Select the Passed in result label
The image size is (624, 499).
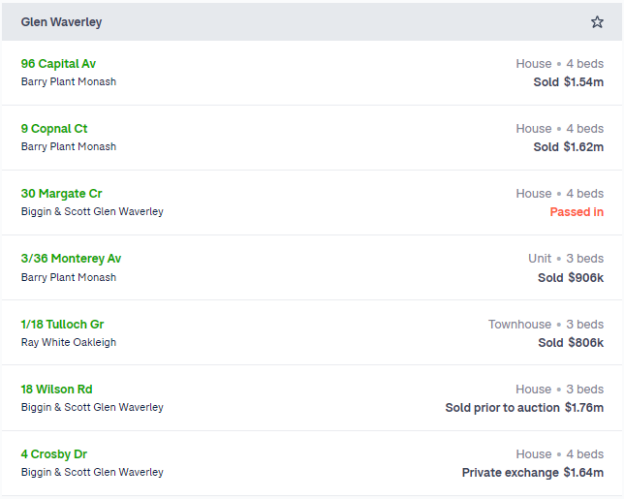[x=577, y=212]
